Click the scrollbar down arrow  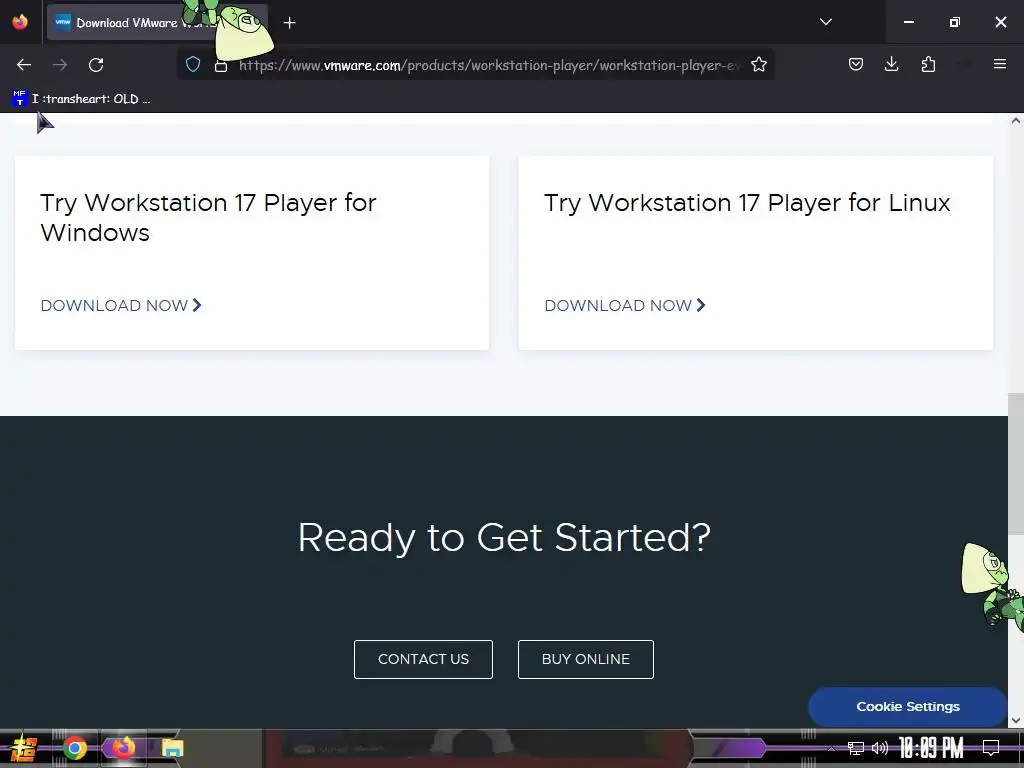point(1016,721)
